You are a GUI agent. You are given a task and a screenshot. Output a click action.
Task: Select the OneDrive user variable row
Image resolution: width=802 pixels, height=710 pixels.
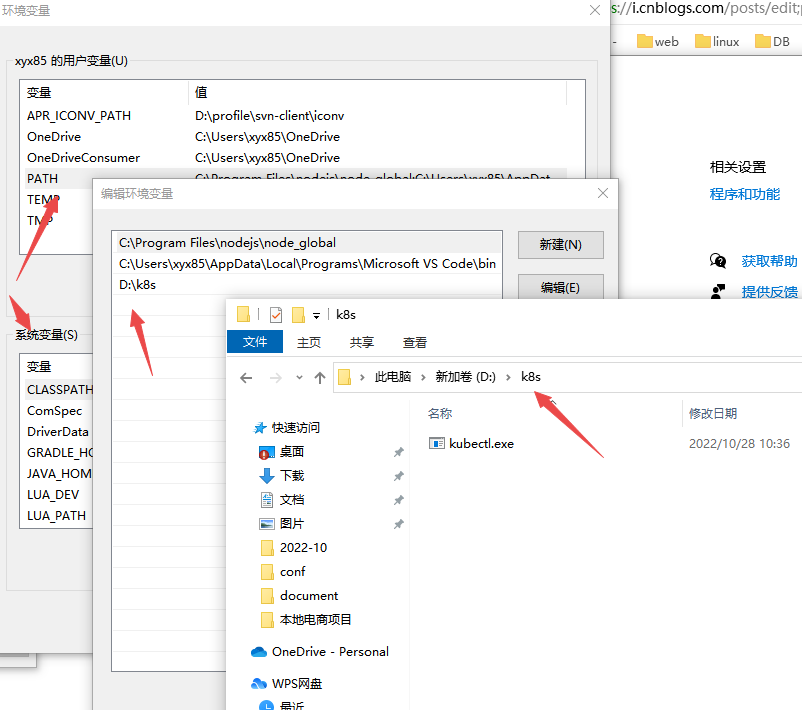(x=296, y=137)
